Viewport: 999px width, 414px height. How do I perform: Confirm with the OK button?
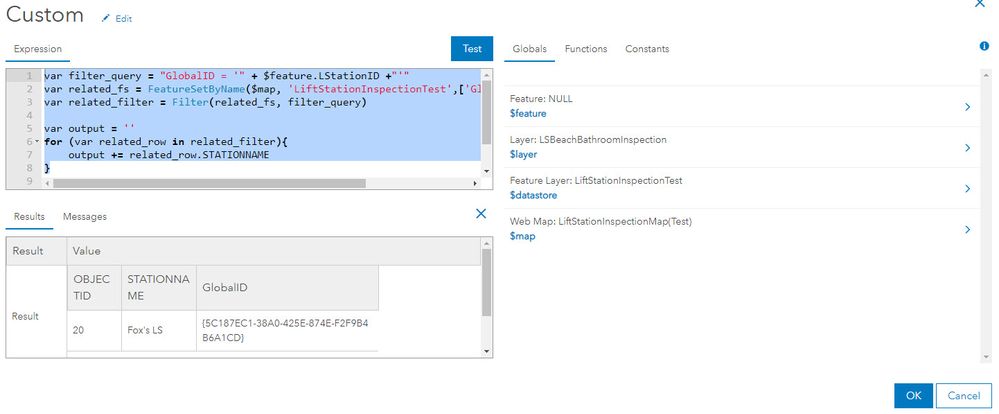tap(913, 395)
